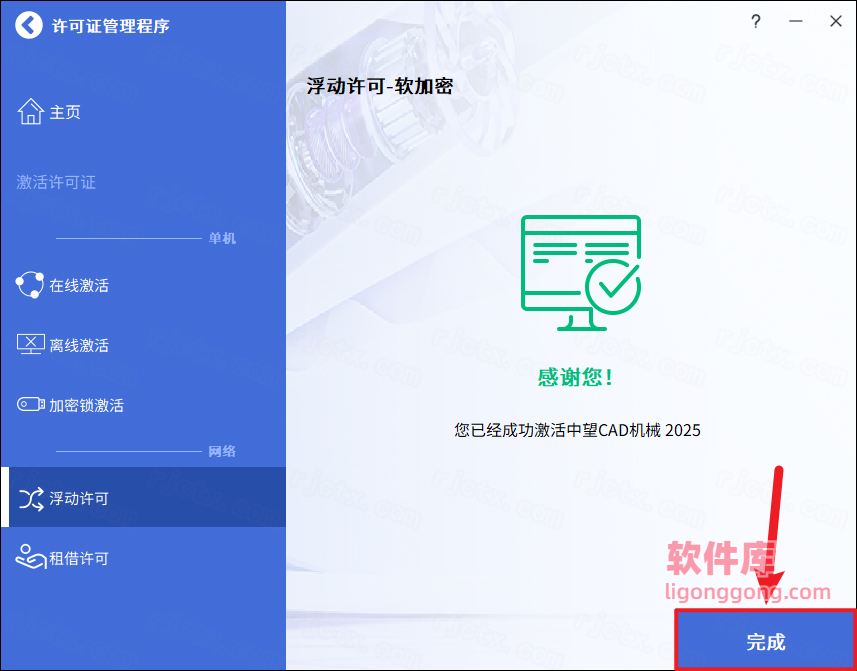Open the help question mark icon
This screenshot has height=671, width=857.
(755, 21)
